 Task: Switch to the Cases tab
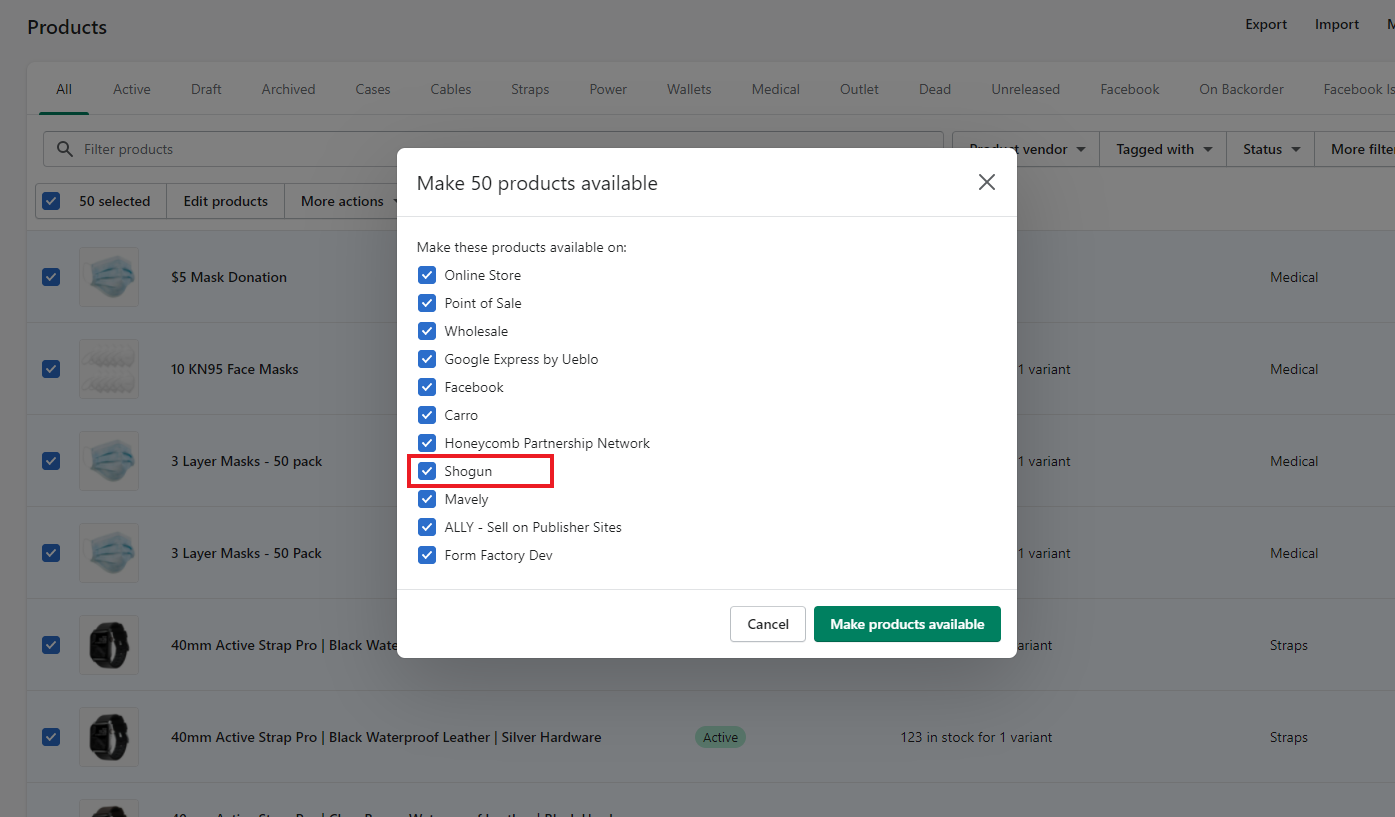(373, 89)
